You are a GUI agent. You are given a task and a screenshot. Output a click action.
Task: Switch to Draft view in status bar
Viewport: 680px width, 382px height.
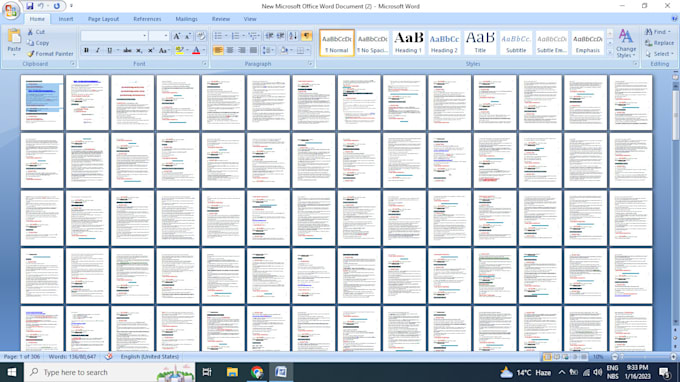pyautogui.click(x=584, y=357)
